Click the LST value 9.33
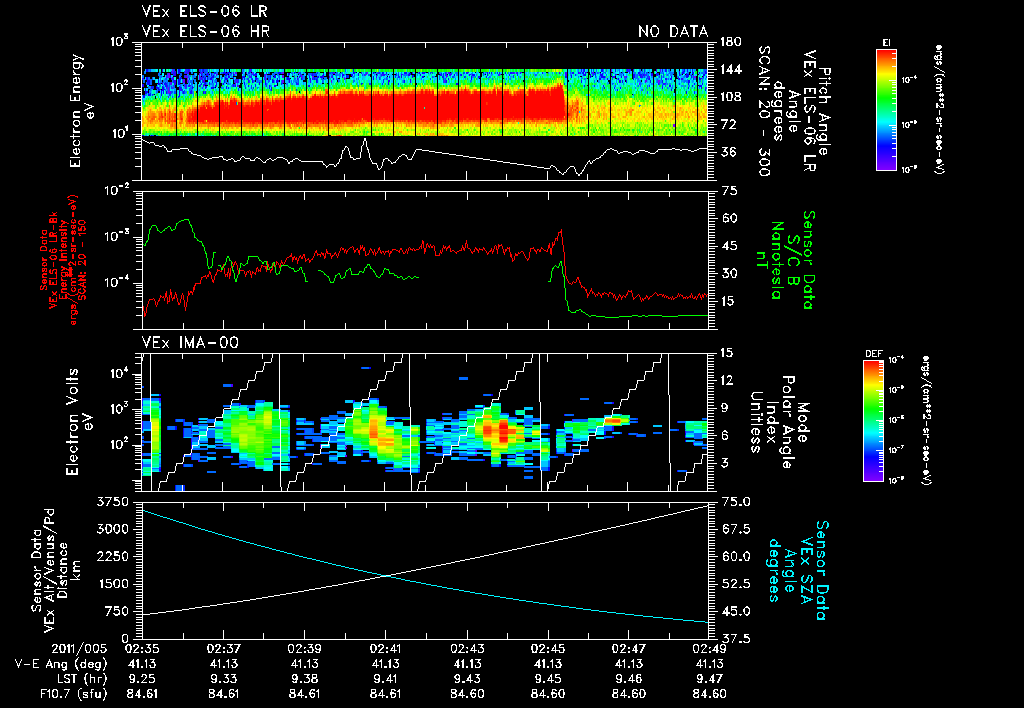 coord(223,679)
